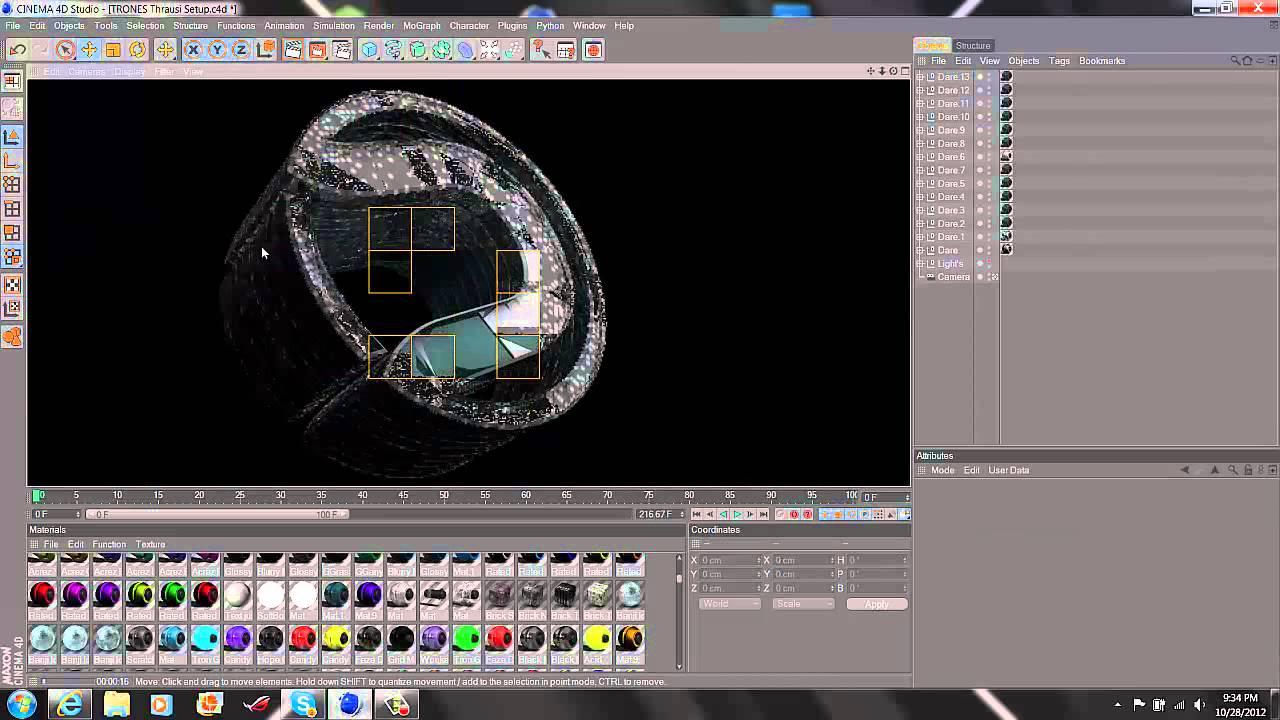The image size is (1280, 720).
Task: Click the Record Active Objects button
Action: [781, 514]
